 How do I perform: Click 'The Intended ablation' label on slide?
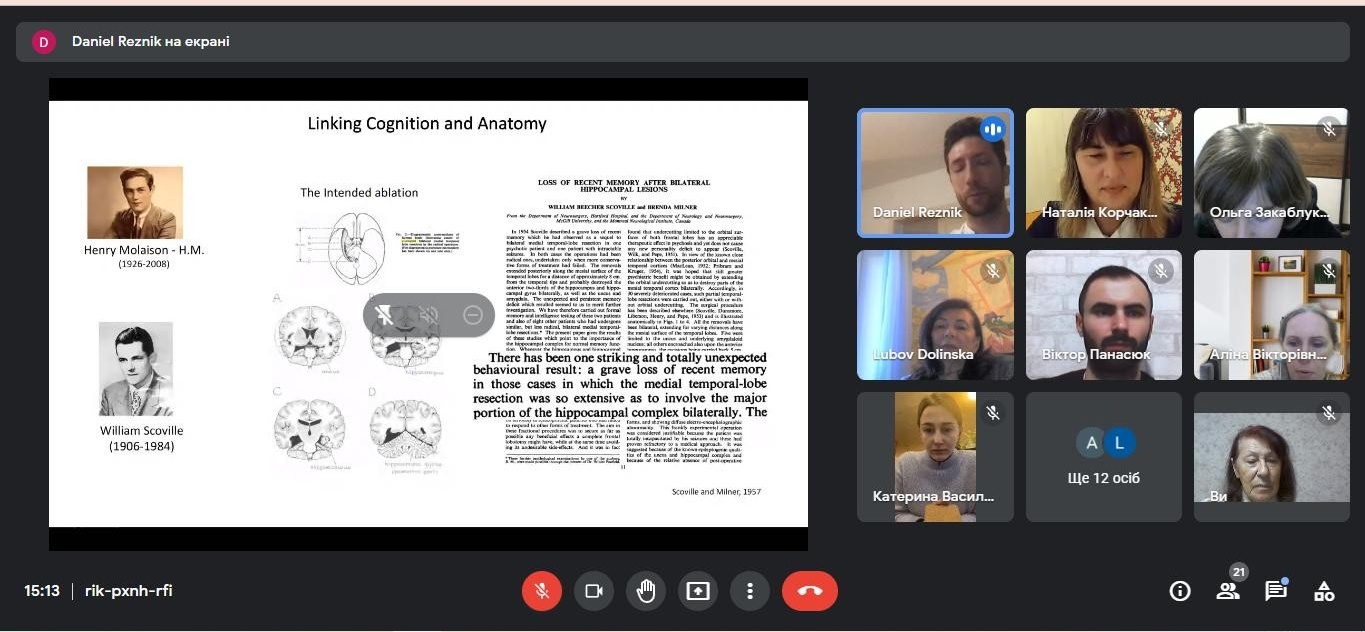[359, 193]
